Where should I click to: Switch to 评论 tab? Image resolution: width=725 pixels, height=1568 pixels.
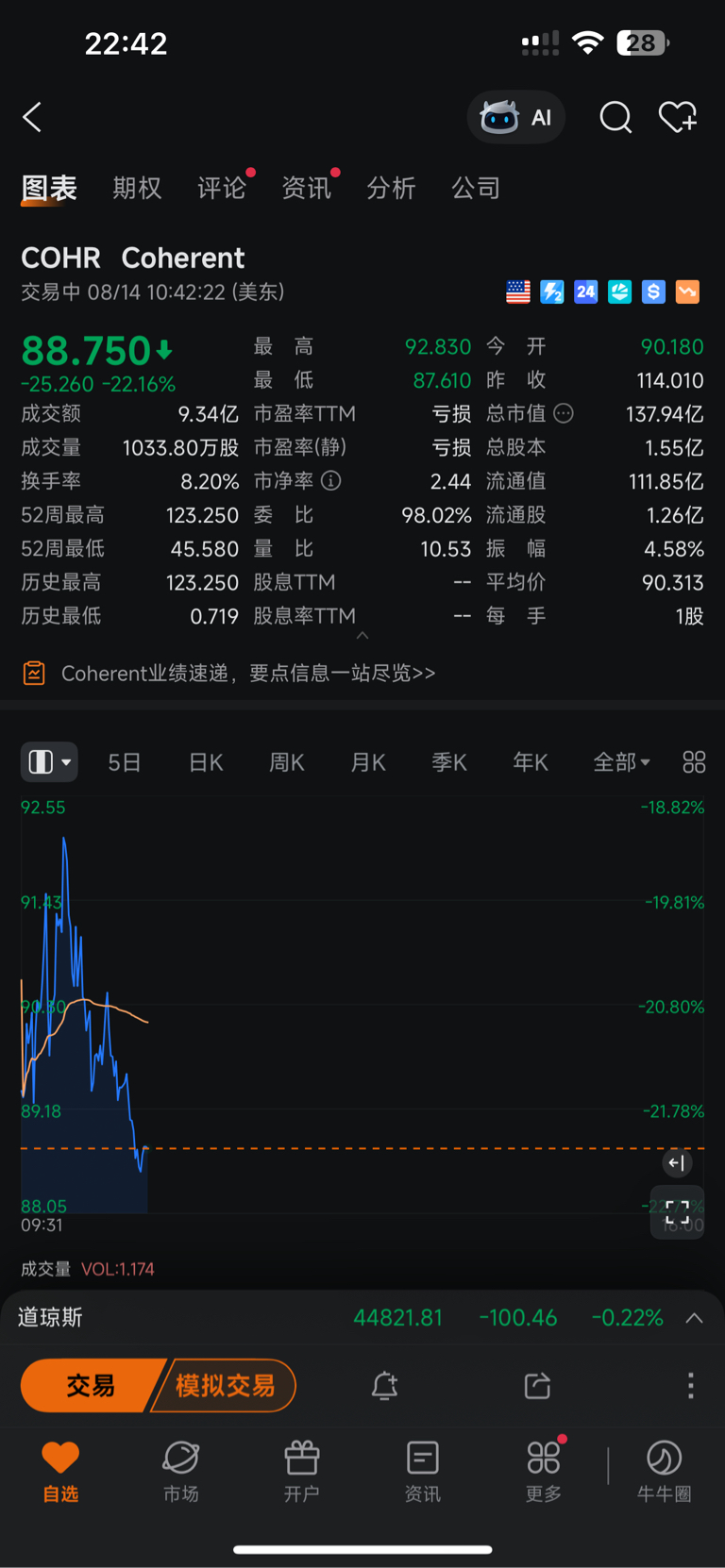[222, 189]
